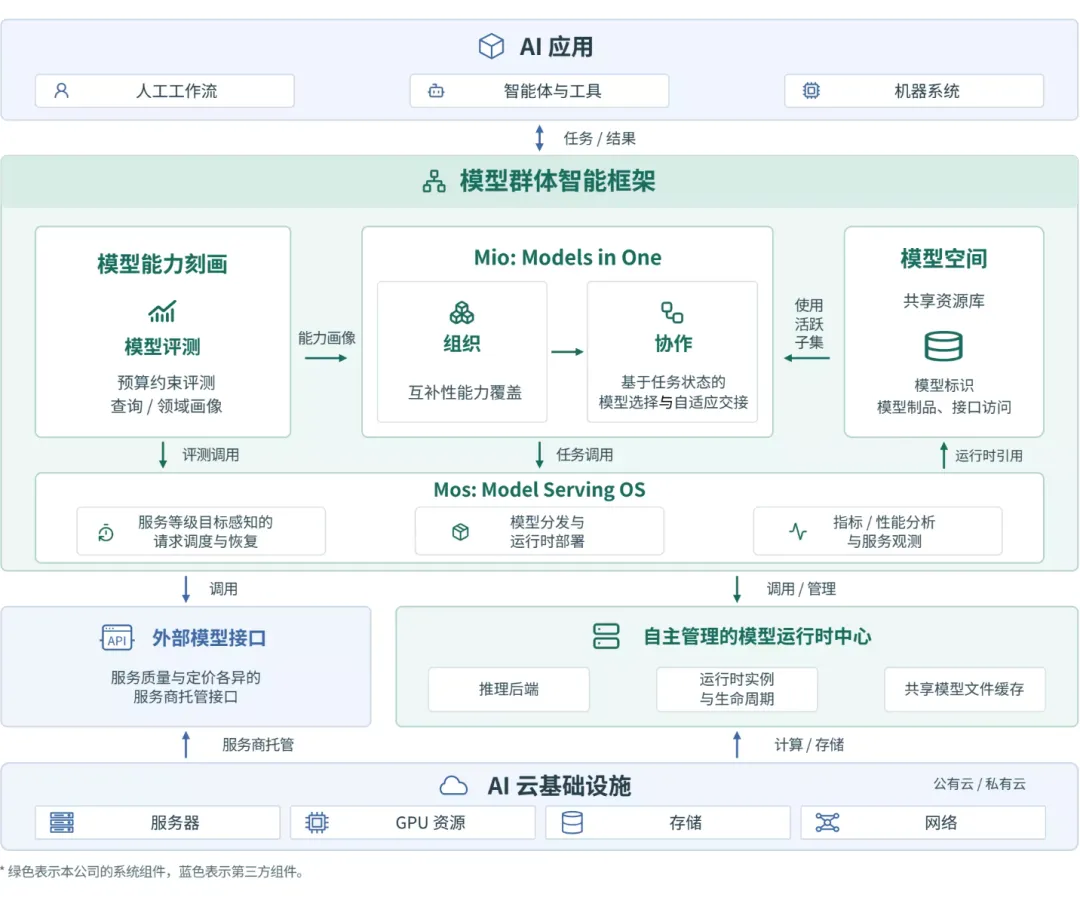
Task: Click the chart icon above 模型评测
Action: [163, 311]
